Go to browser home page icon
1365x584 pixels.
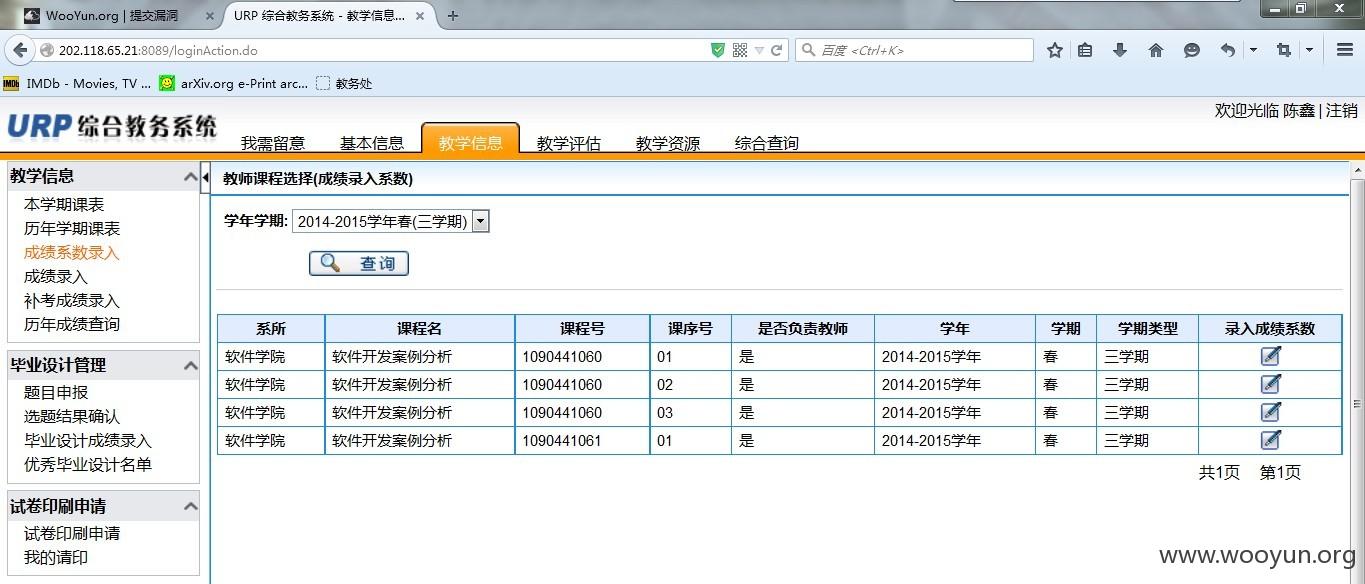(x=1156, y=50)
